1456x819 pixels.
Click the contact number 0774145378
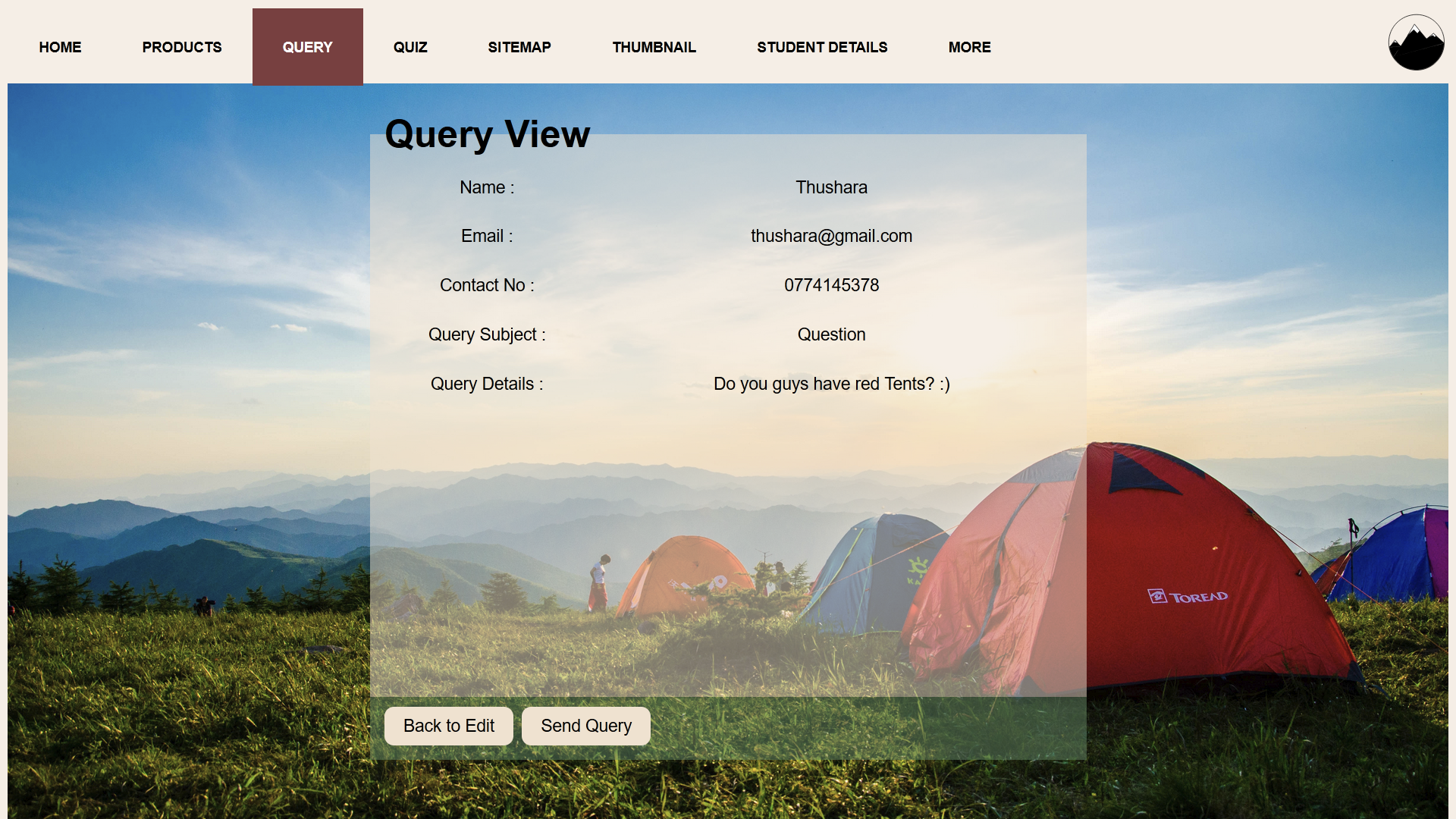click(x=831, y=285)
